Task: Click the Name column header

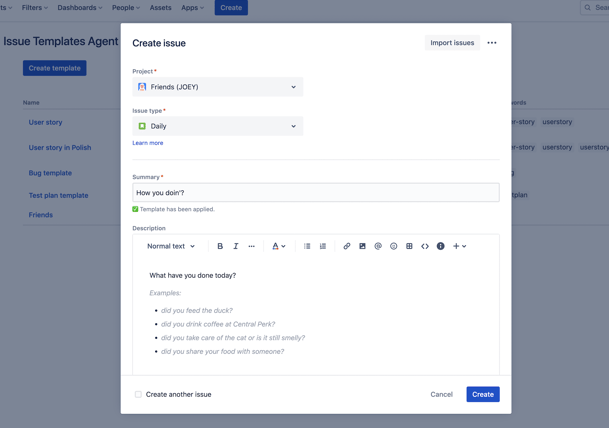Action: (31, 103)
